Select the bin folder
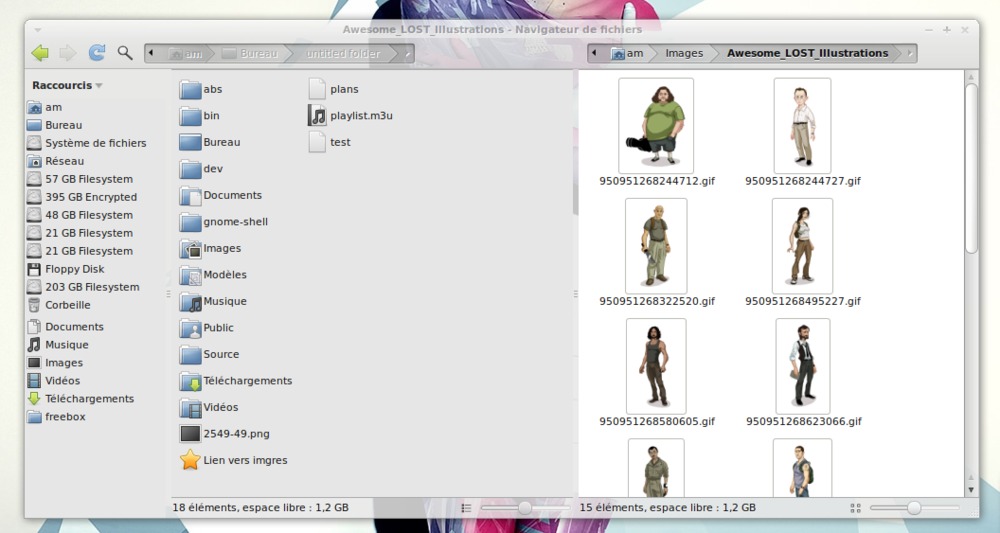This screenshot has height=533, width=1000. pos(200,116)
